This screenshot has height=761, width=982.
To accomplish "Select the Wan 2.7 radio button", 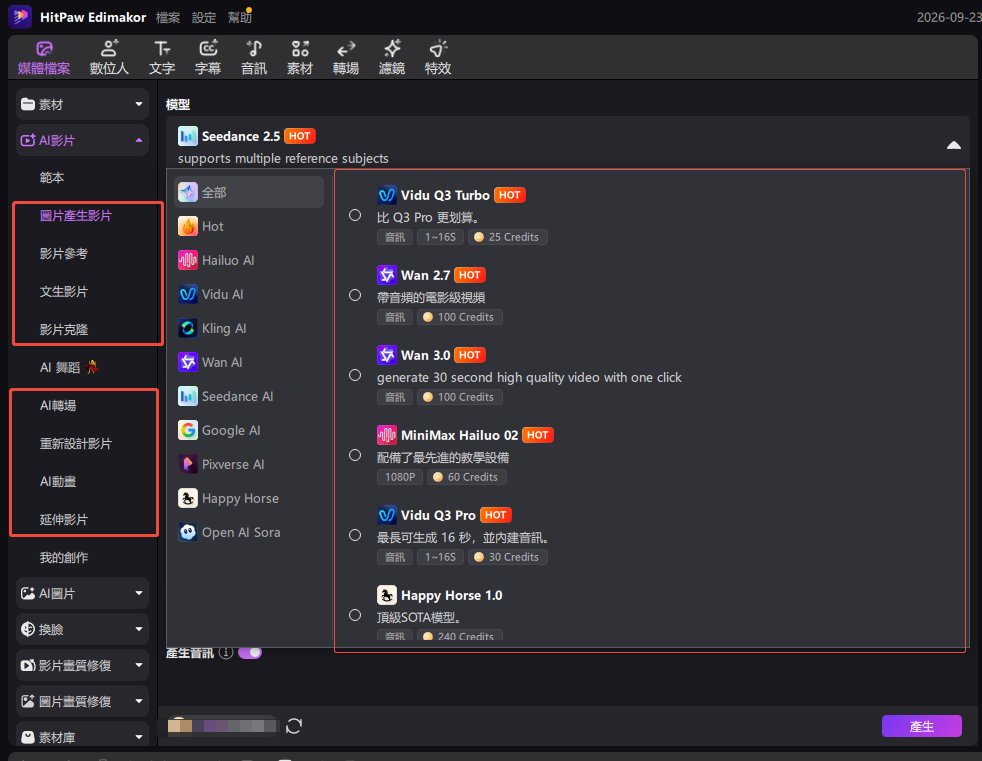I will click(x=355, y=295).
